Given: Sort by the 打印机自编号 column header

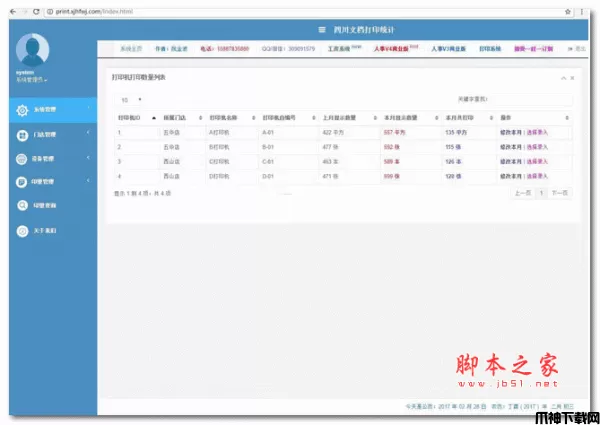Looking at the screenshot, I should click(289, 118).
